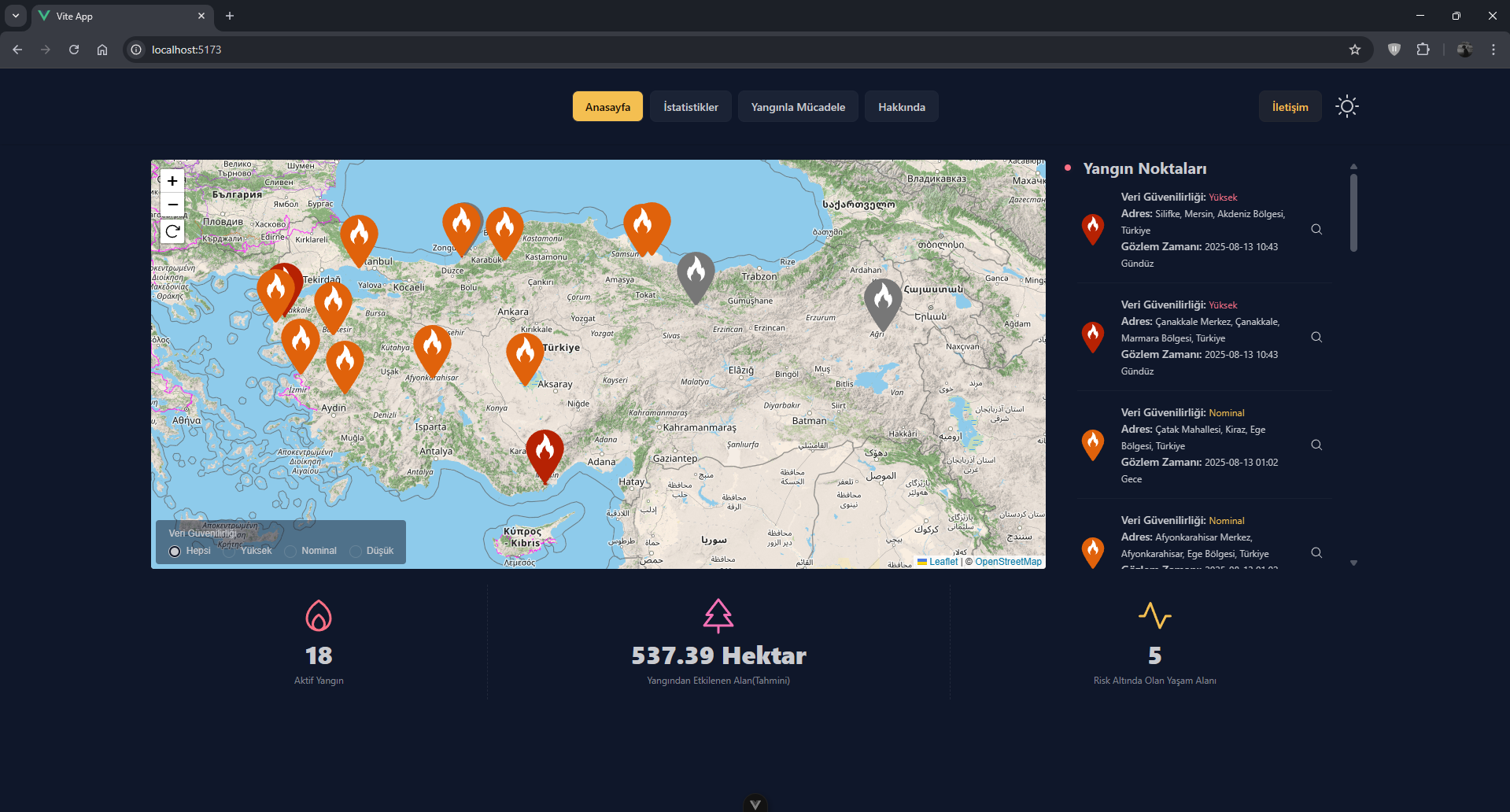Viewport: 1510px width, 812px height.
Task: Select the red fire pin beside the Silifke entry
Action: (1093, 229)
